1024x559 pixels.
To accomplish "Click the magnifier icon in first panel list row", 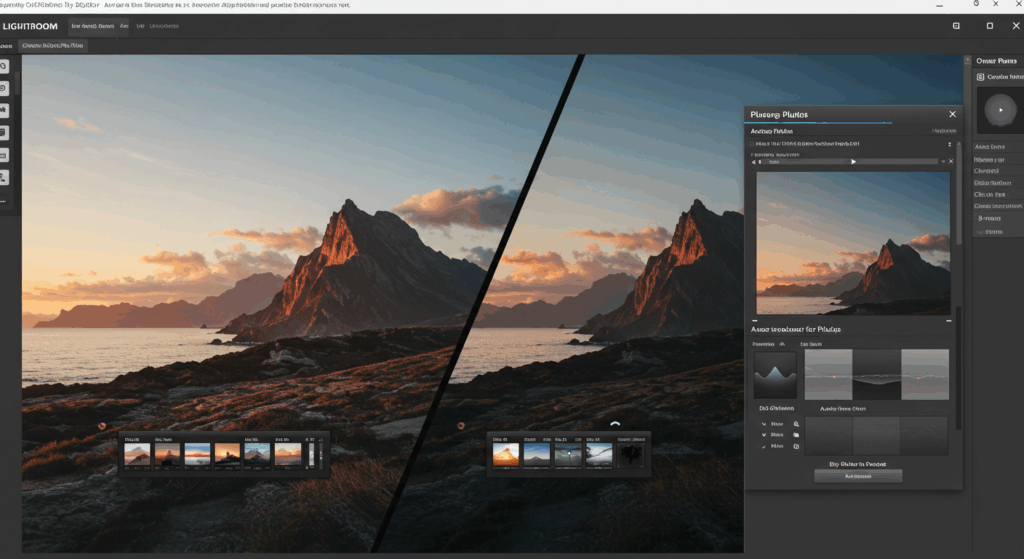I will (796, 424).
